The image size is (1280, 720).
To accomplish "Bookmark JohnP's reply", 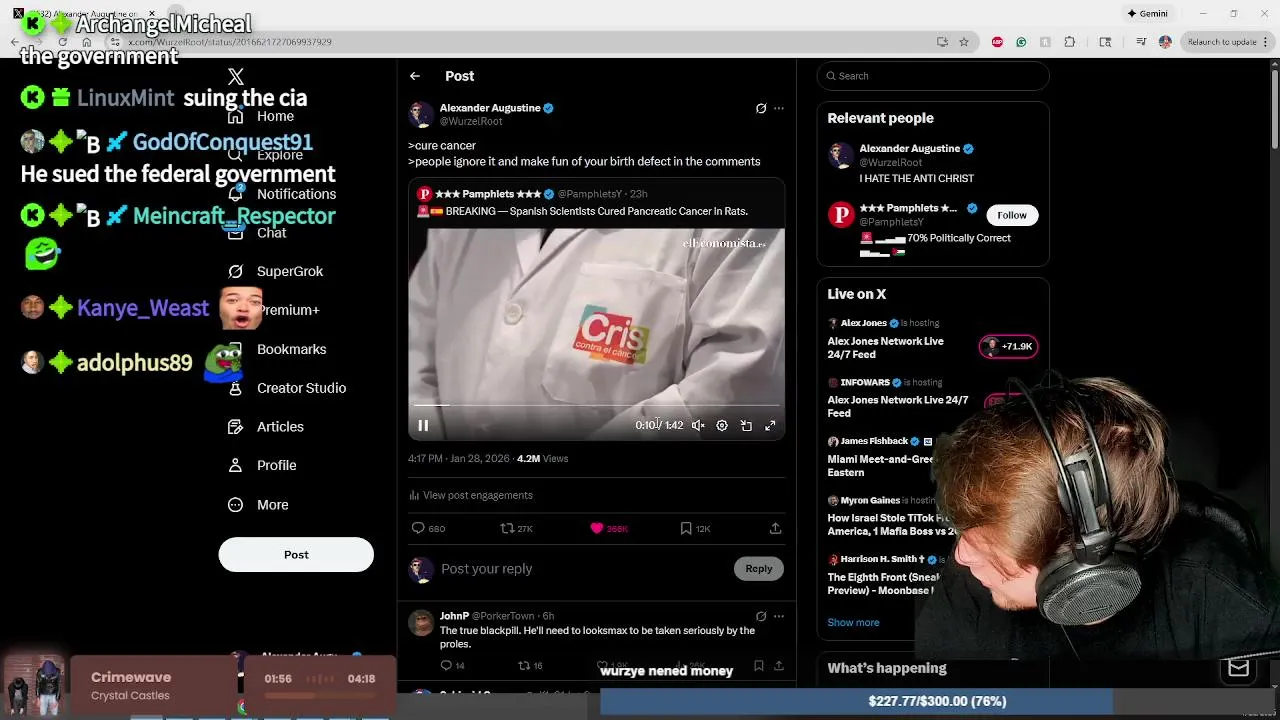I will [759, 665].
